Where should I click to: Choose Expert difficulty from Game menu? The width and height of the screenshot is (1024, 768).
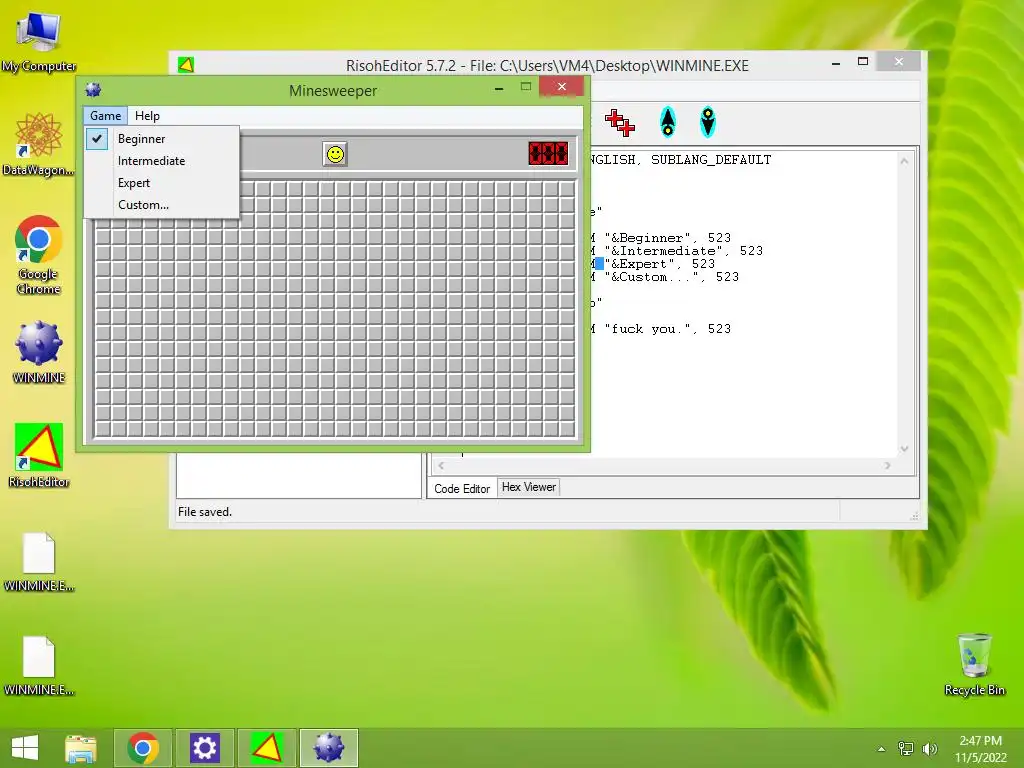[x=161, y=183]
